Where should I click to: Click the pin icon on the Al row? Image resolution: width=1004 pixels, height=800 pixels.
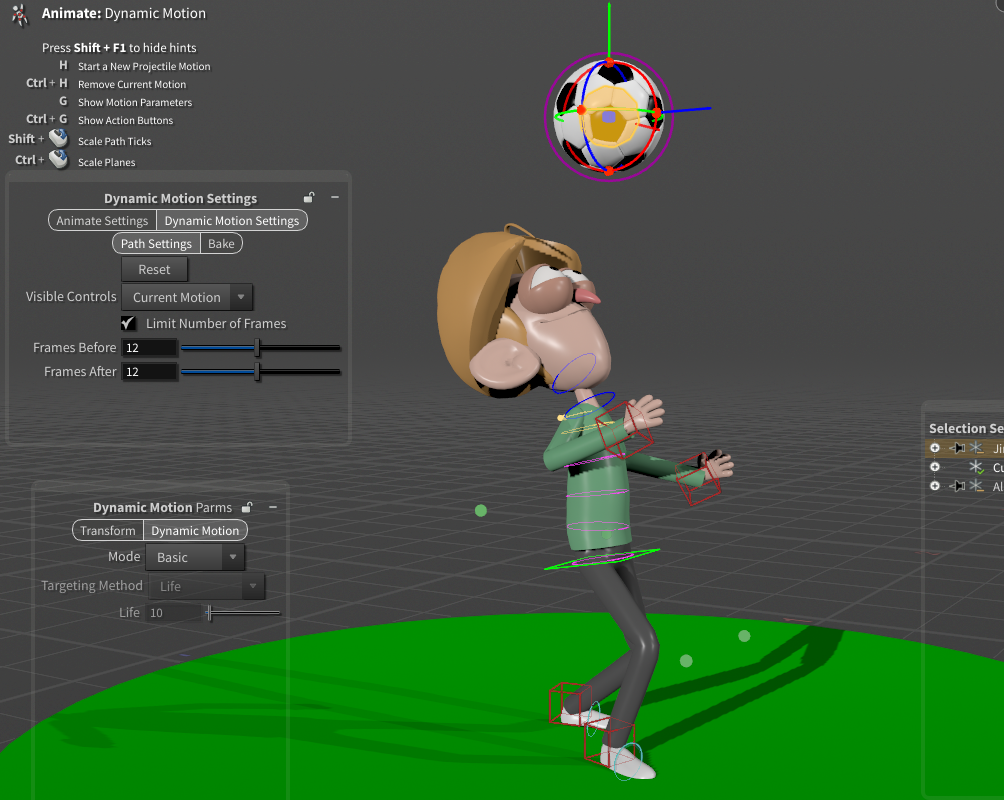pyautogui.click(x=957, y=486)
